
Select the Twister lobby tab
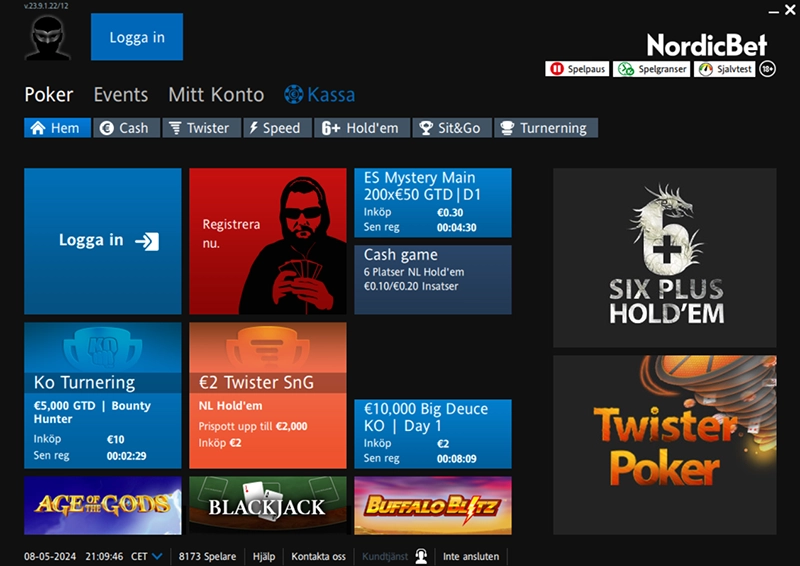click(202, 128)
